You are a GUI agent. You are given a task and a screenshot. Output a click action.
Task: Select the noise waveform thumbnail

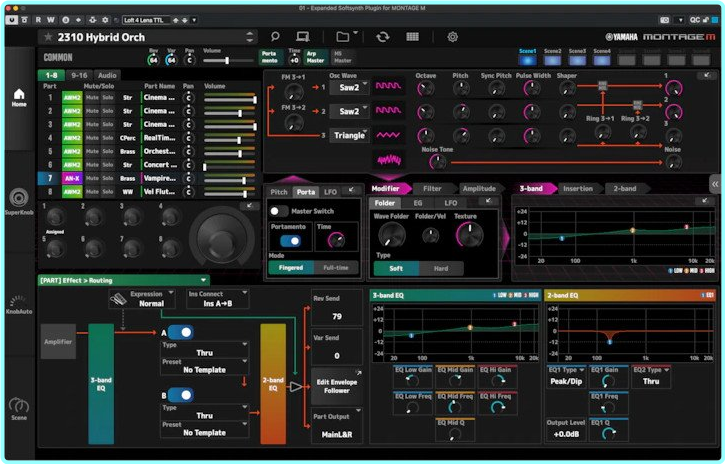(x=389, y=160)
